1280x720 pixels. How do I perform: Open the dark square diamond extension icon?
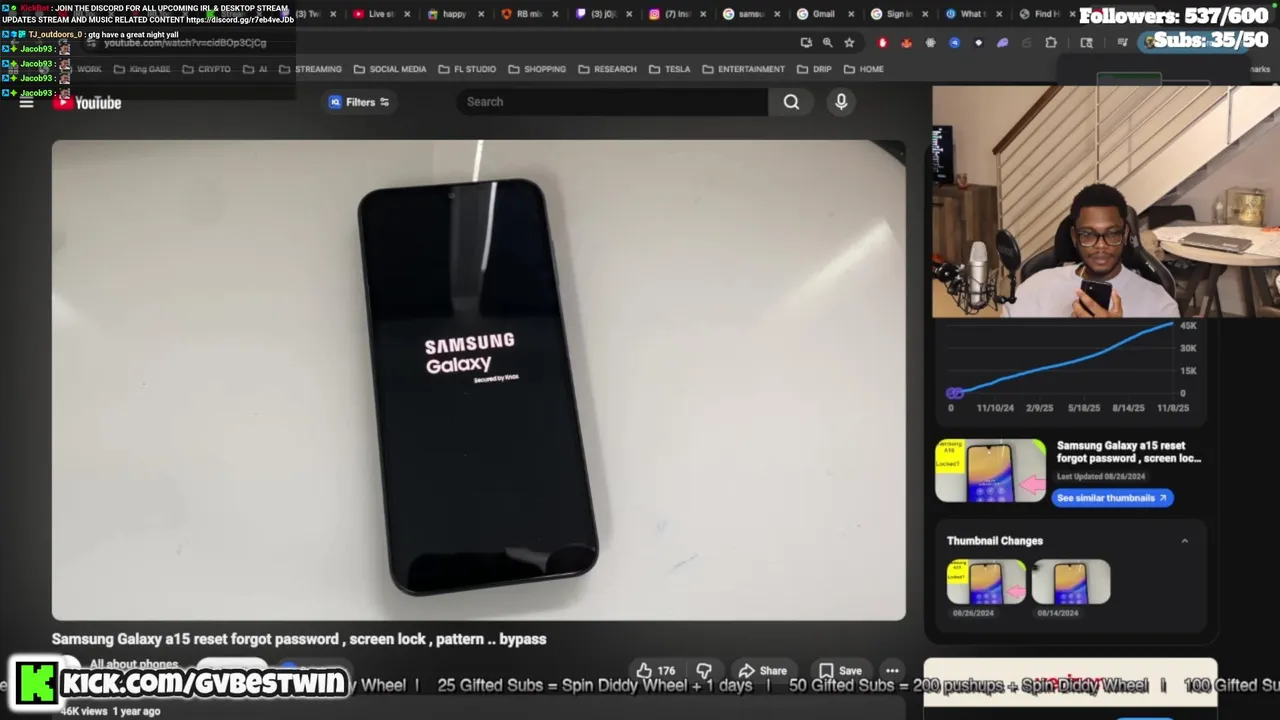(978, 43)
